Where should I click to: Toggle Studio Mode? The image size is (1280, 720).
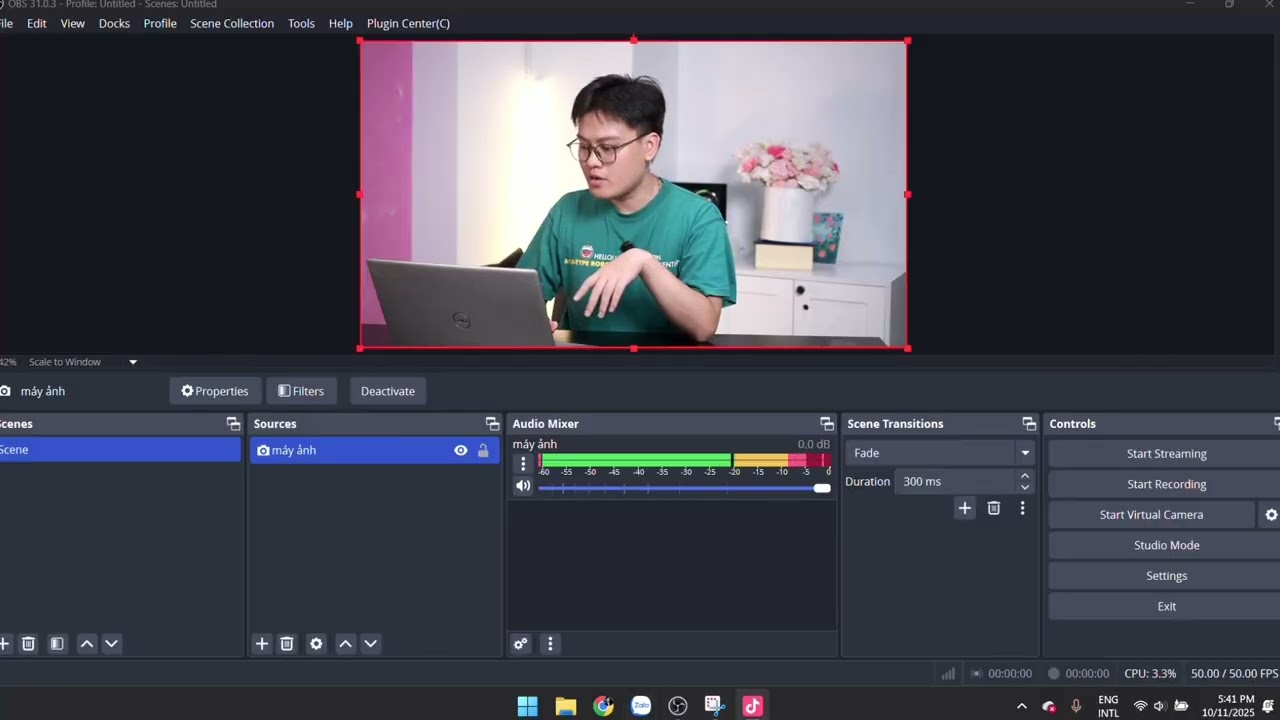click(1166, 545)
